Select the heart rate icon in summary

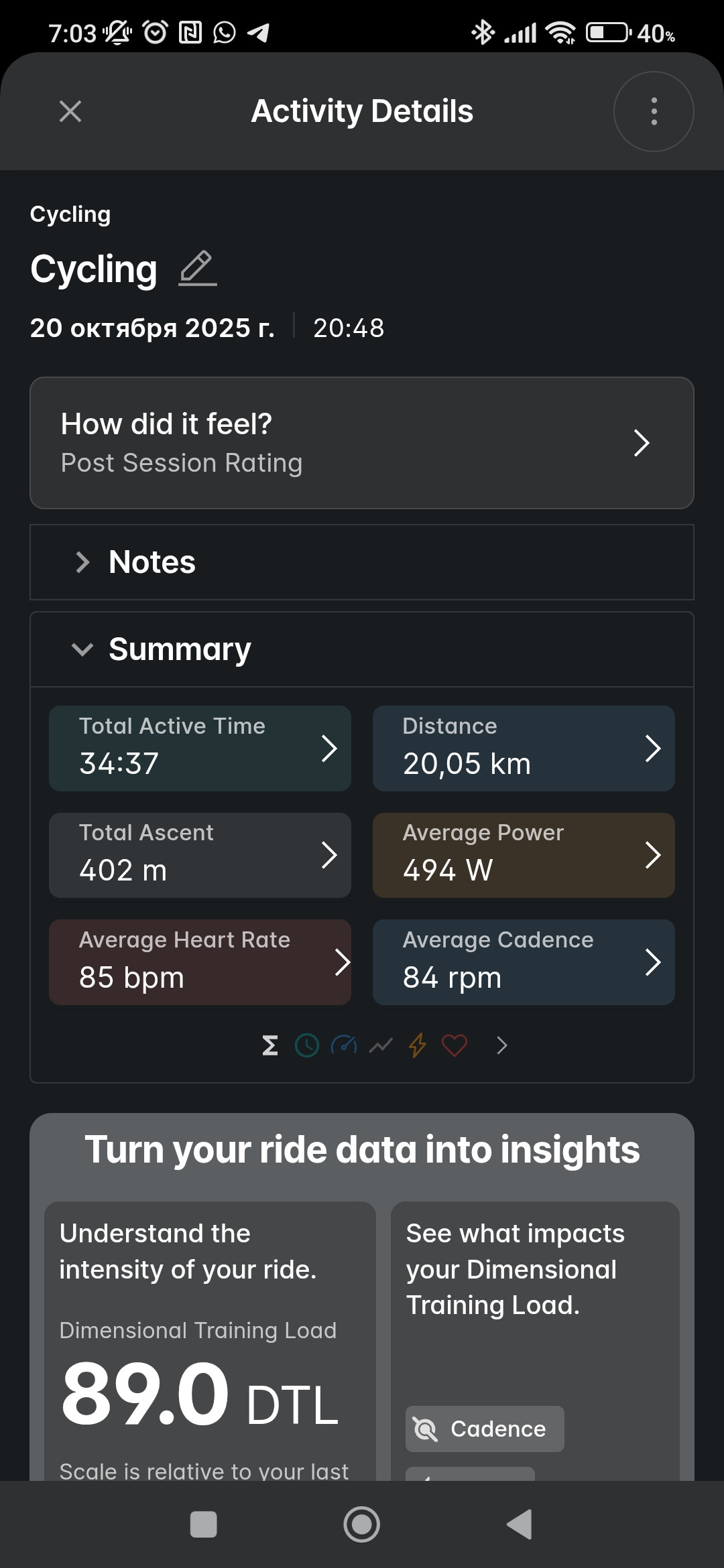tap(455, 1045)
